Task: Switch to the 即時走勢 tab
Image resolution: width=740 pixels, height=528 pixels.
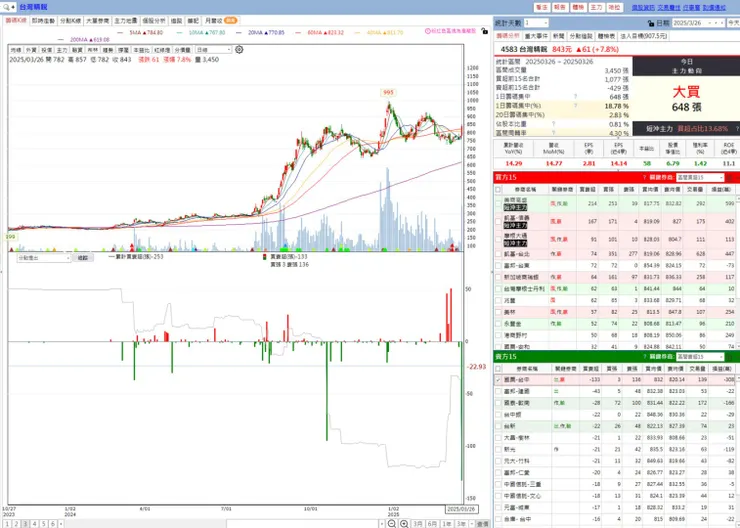Action: 43,21
